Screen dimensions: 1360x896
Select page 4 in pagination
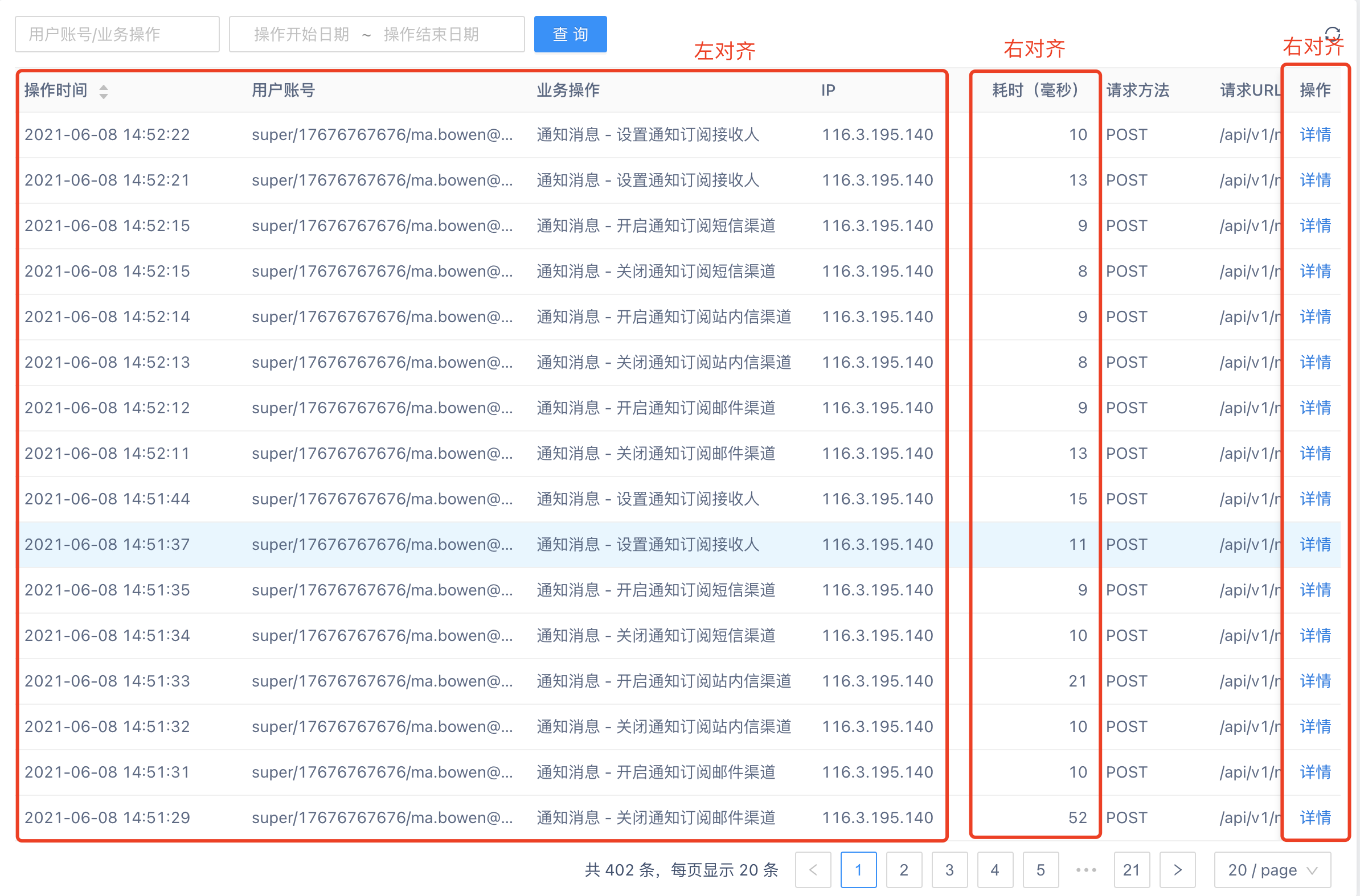point(995,870)
